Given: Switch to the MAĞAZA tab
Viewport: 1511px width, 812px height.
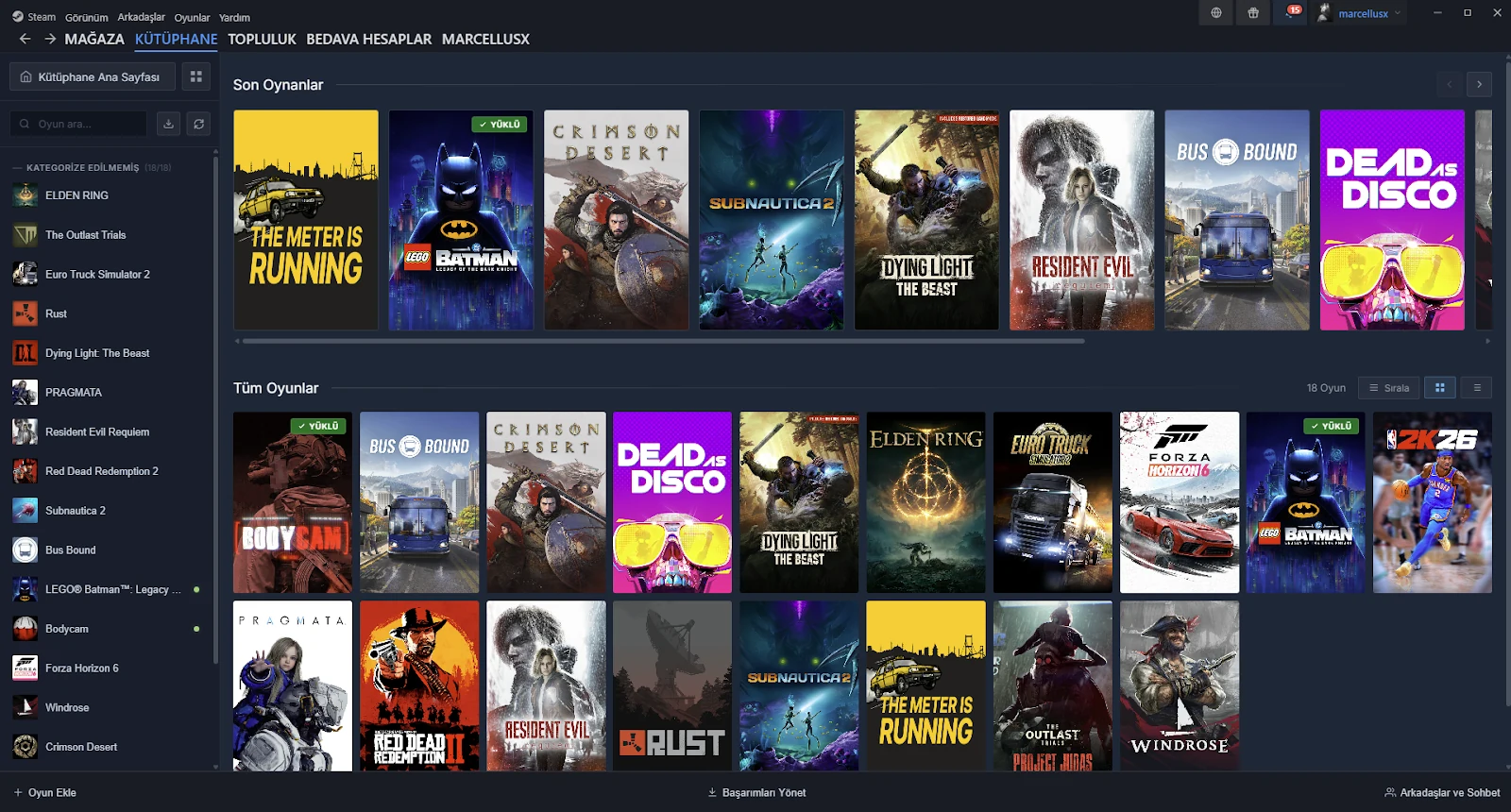Looking at the screenshot, I should coord(94,39).
